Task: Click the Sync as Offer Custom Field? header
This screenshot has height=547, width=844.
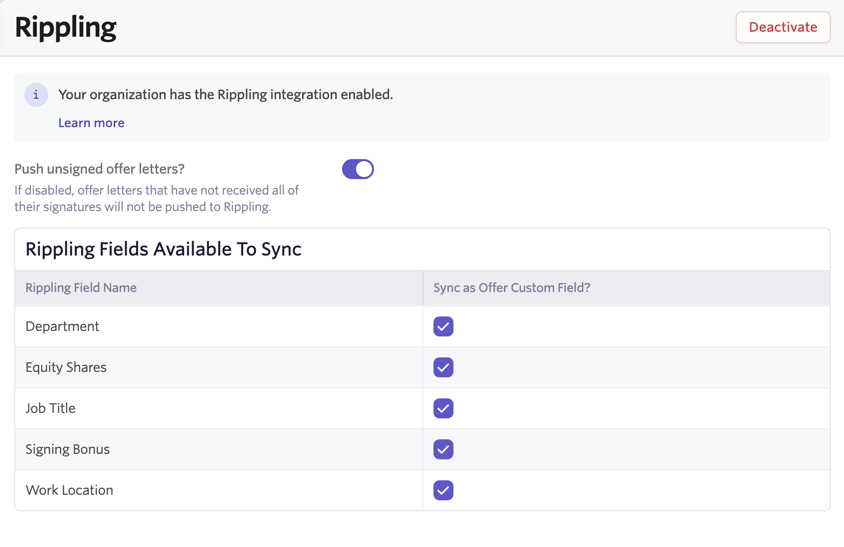Action: tap(511, 288)
